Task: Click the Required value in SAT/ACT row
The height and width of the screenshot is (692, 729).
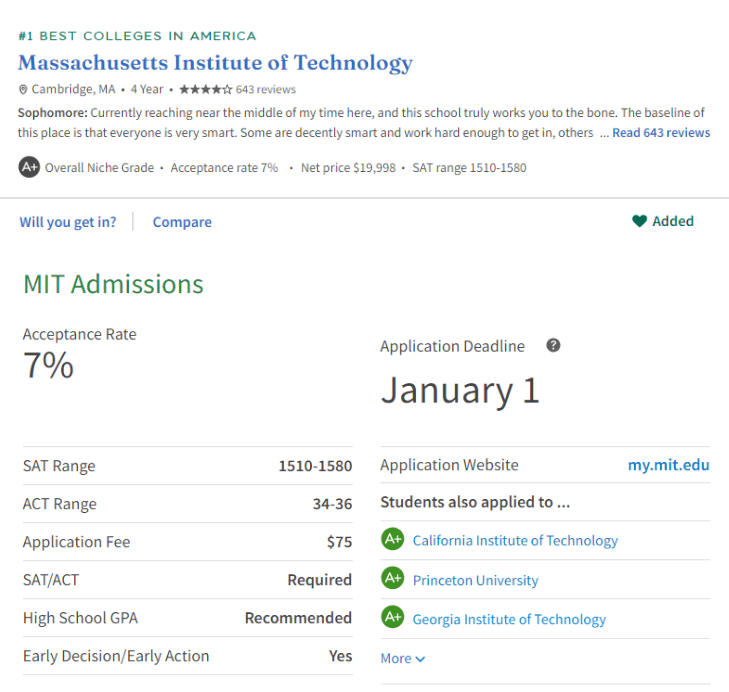Action: pos(320,580)
